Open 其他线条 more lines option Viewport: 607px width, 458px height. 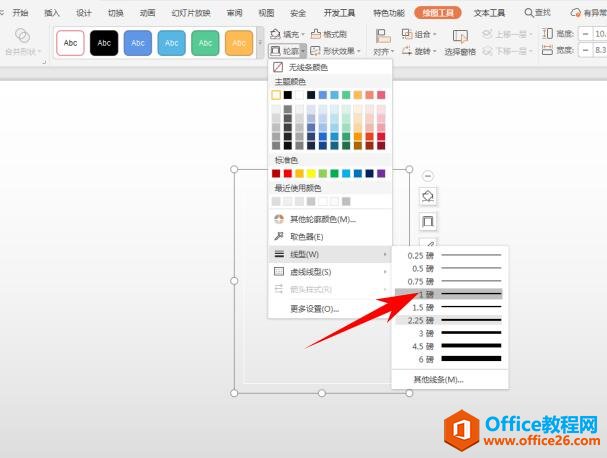(x=438, y=379)
